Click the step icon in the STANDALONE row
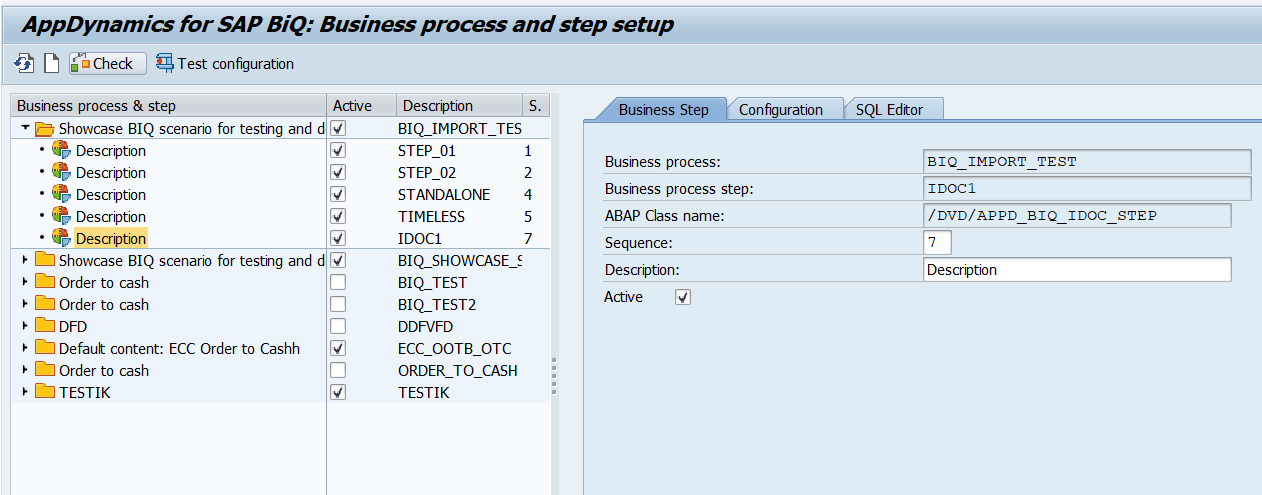 click(62, 195)
